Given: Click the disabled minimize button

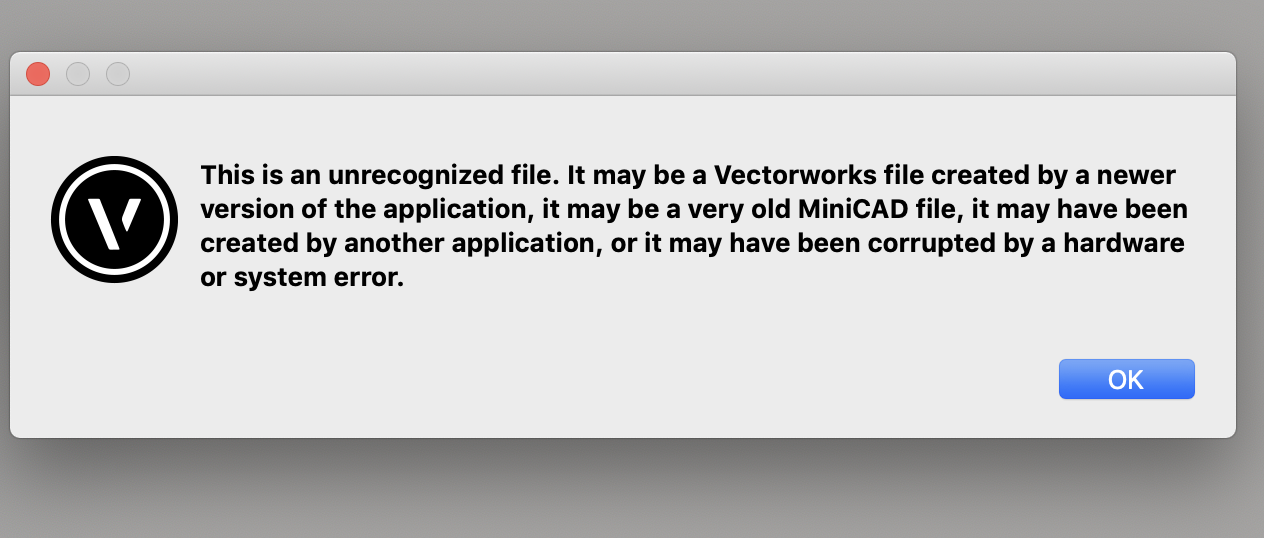Looking at the screenshot, I should (78, 74).
